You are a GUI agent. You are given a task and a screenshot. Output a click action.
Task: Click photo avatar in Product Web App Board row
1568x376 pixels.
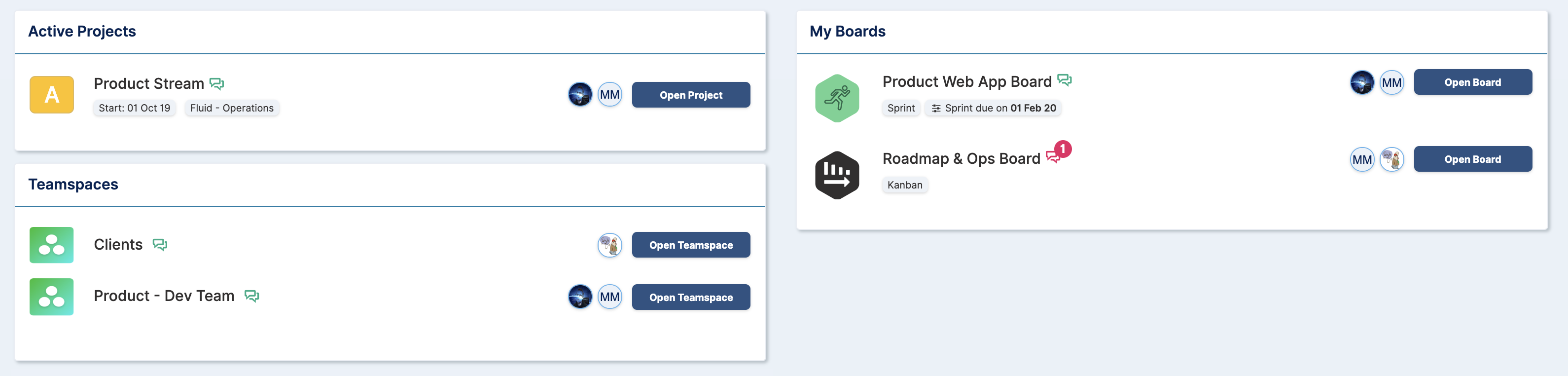1362,82
